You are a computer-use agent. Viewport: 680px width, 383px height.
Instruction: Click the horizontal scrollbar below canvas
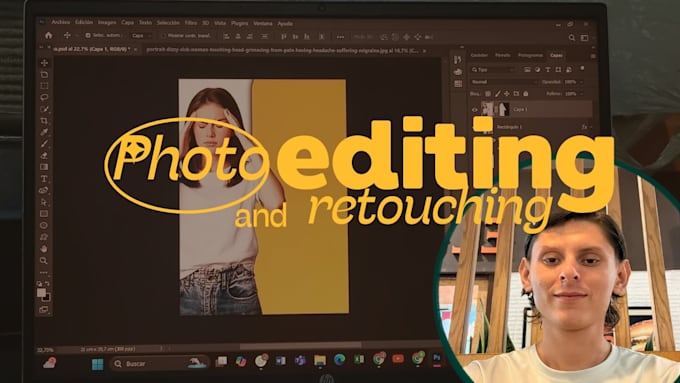click(x=300, y=346)
